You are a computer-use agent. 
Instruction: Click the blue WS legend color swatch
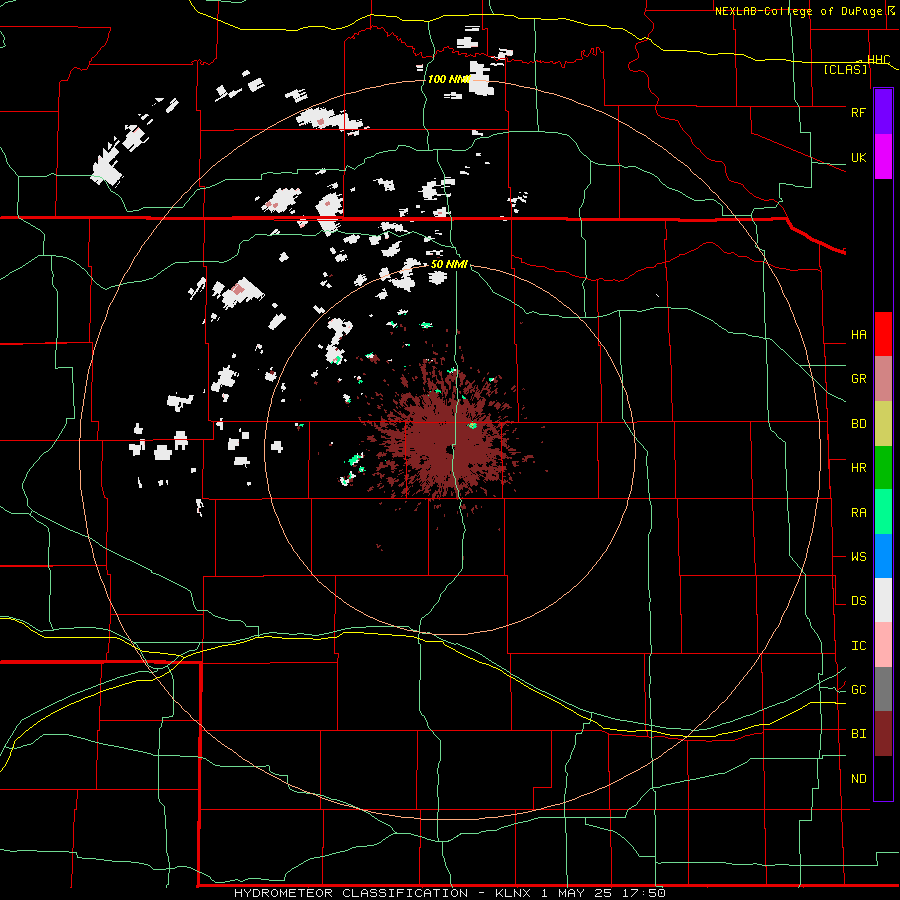pyautogui.click(x=883, y=556)
